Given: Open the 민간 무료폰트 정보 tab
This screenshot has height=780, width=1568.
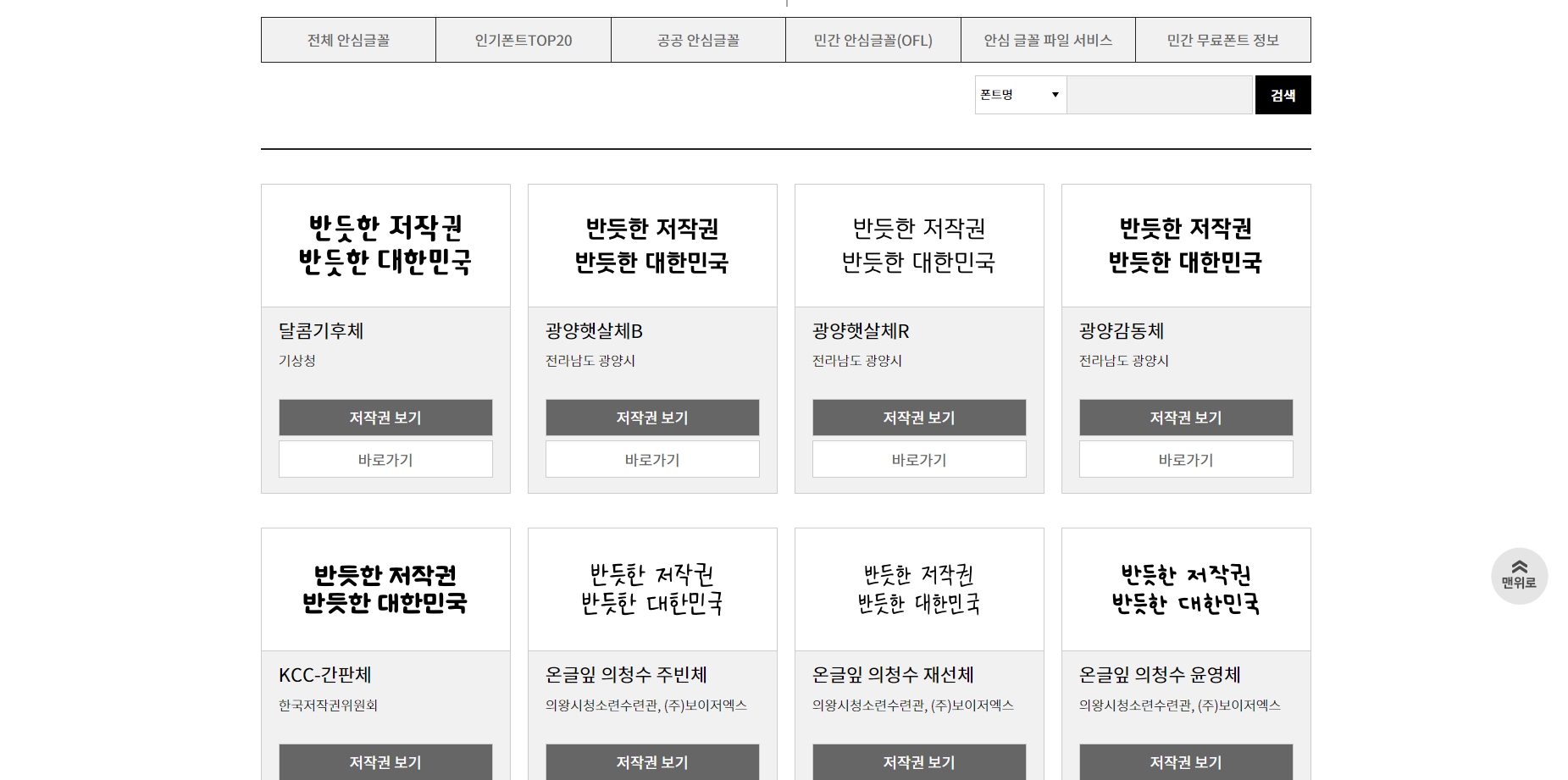Looking at the screenshot, I should [x=1223, y=40].
